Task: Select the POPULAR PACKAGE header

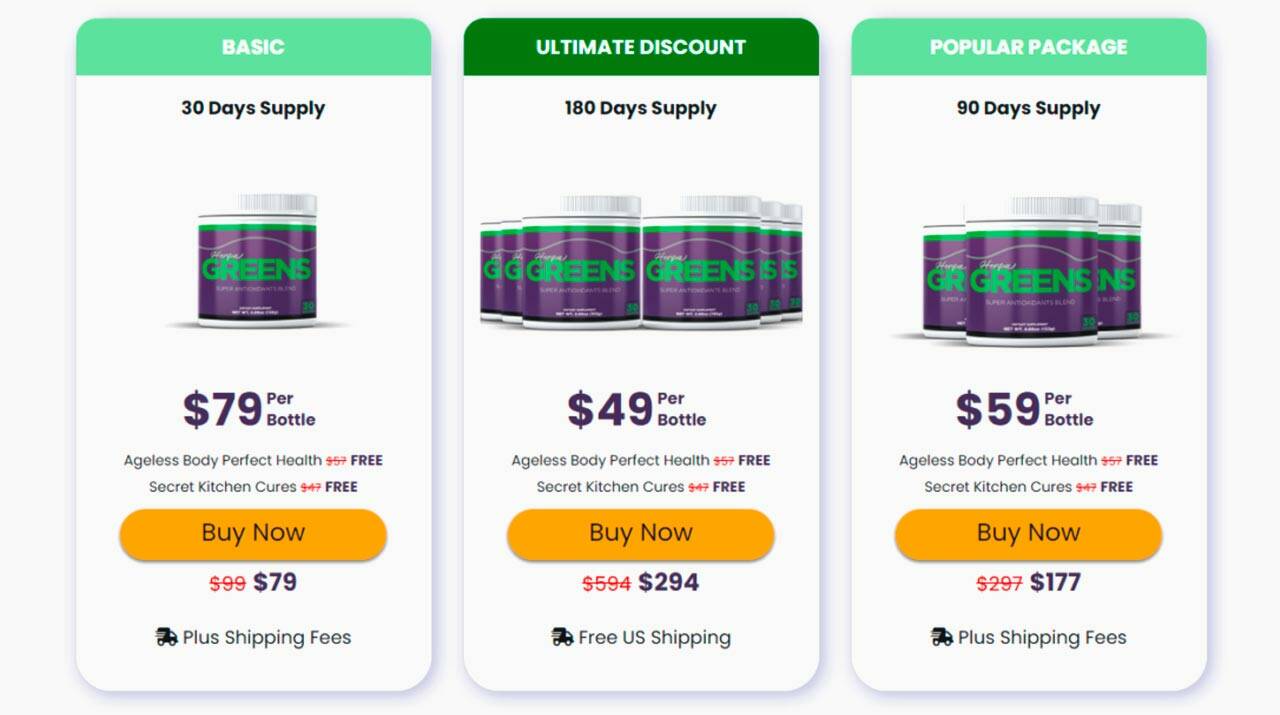Action: (1028, 47)
